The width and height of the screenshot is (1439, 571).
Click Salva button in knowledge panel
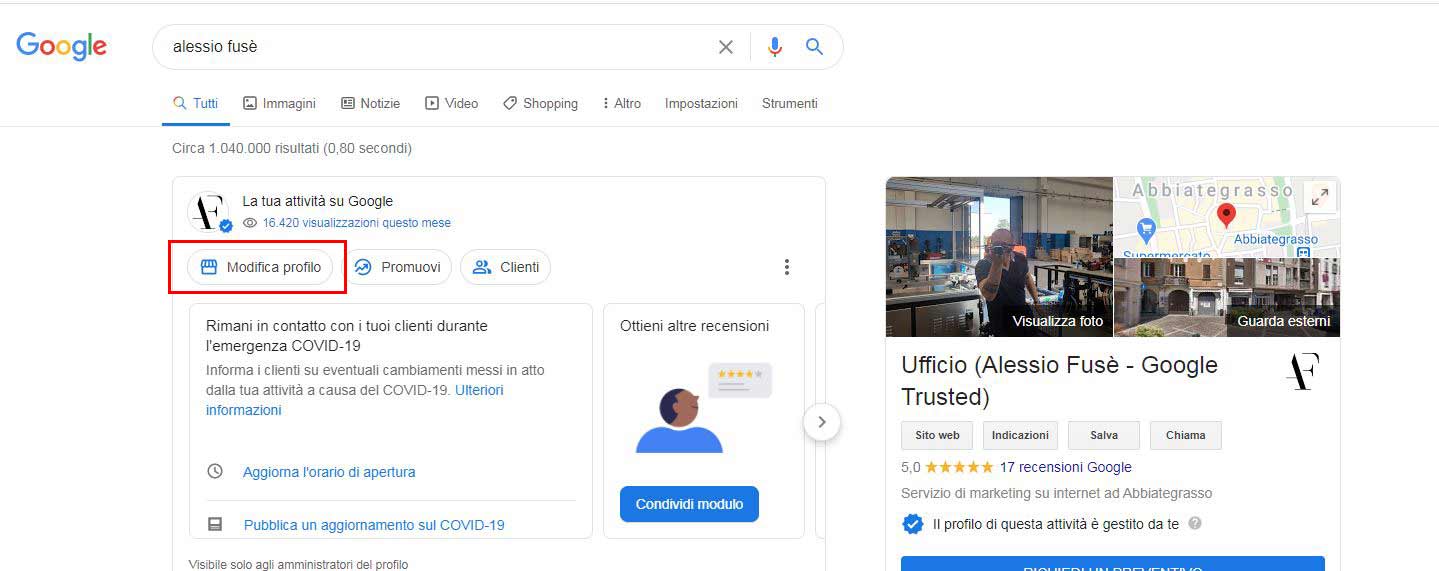click(1104, 435)
